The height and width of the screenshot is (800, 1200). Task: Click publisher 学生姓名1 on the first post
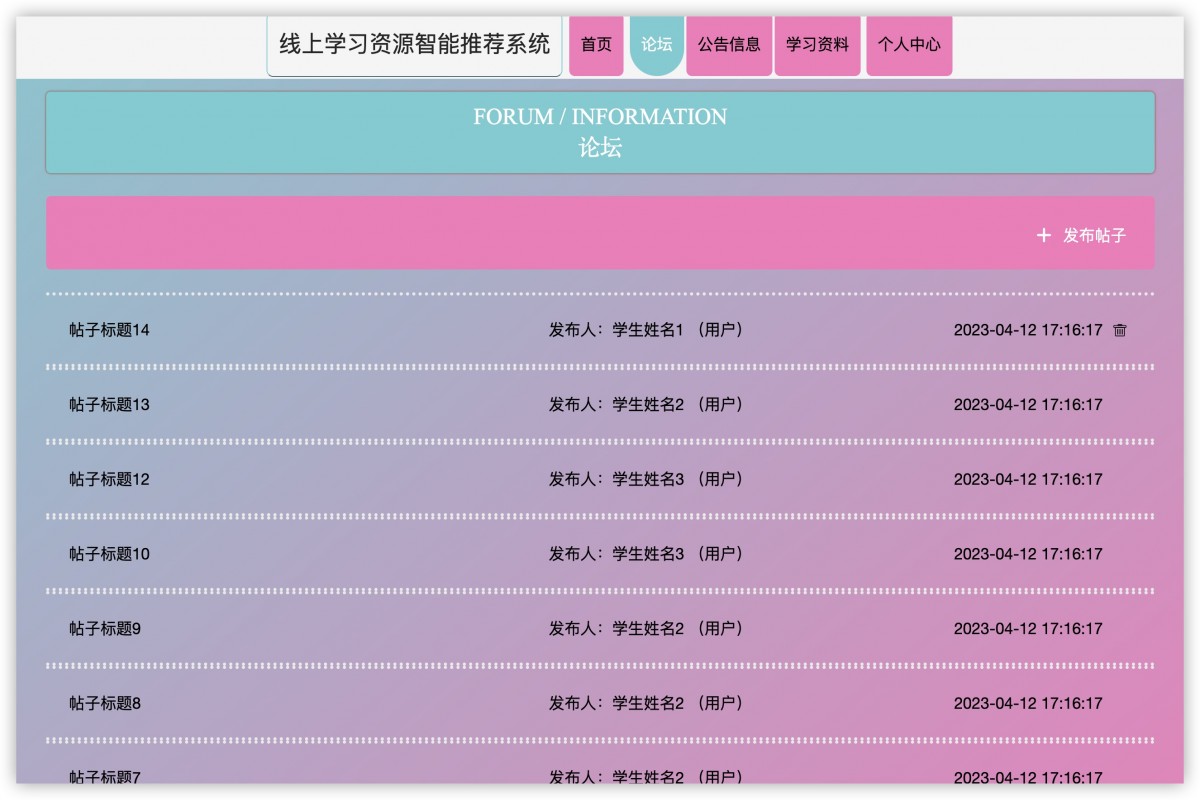[x=648, y=328]
